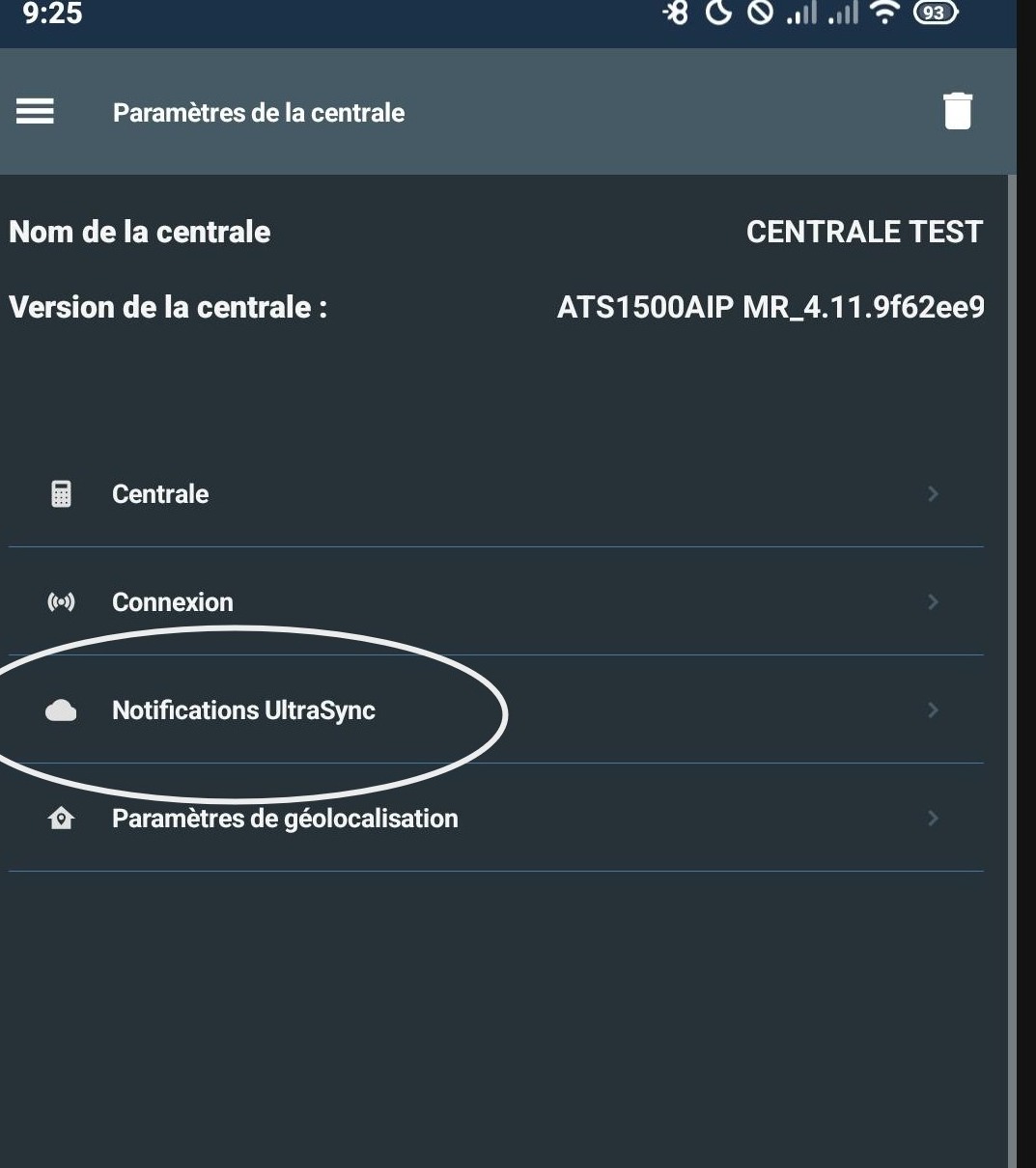Image resolution: width=1036 pixels, height=1168 pixels.
Task: Tap the ATS1500AIP version text
Action: [x=770, y=307]
